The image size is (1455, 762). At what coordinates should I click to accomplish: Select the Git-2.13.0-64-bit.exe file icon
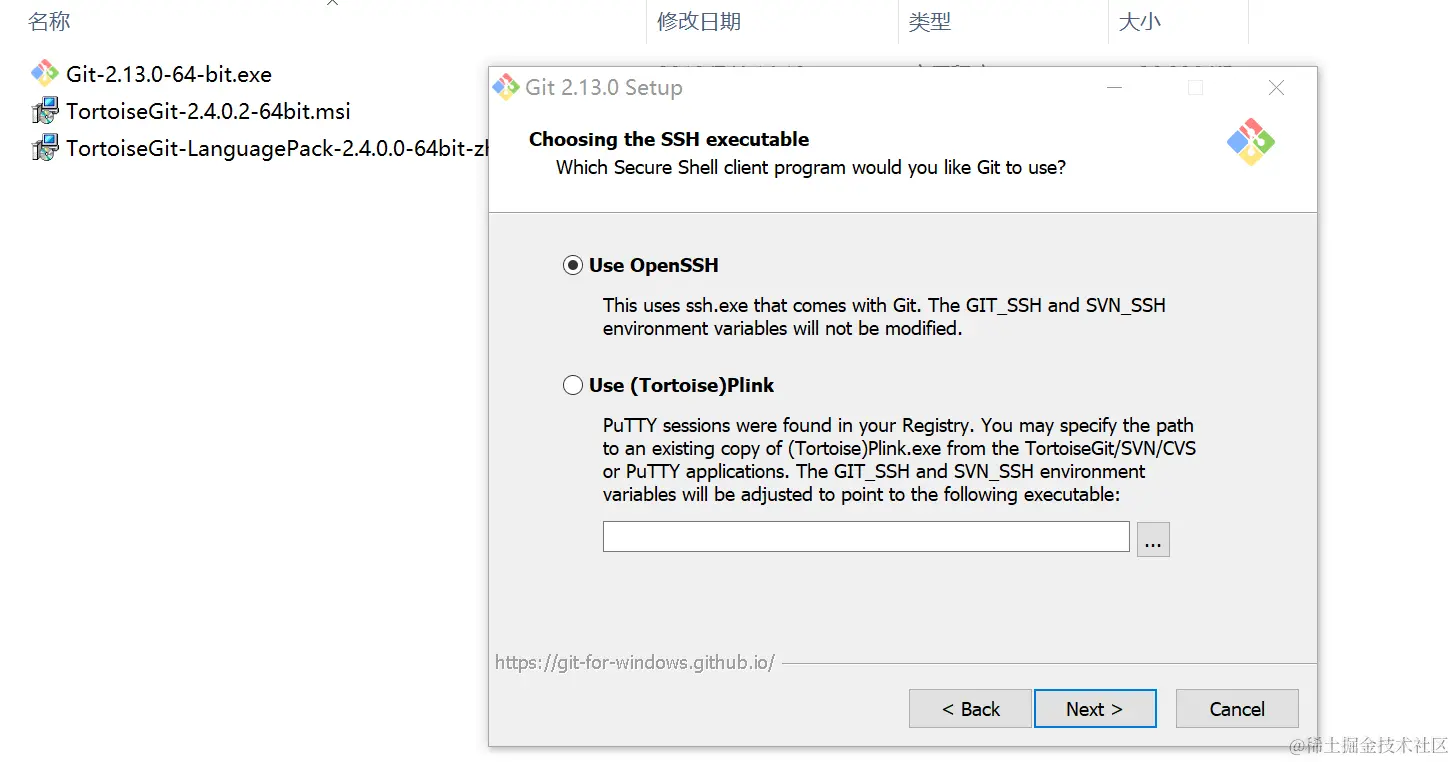44,74
